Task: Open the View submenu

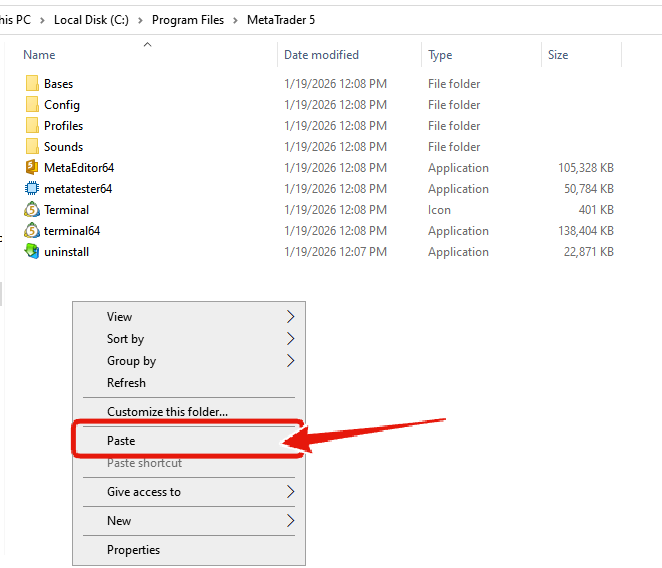Action: click(189, 317)
